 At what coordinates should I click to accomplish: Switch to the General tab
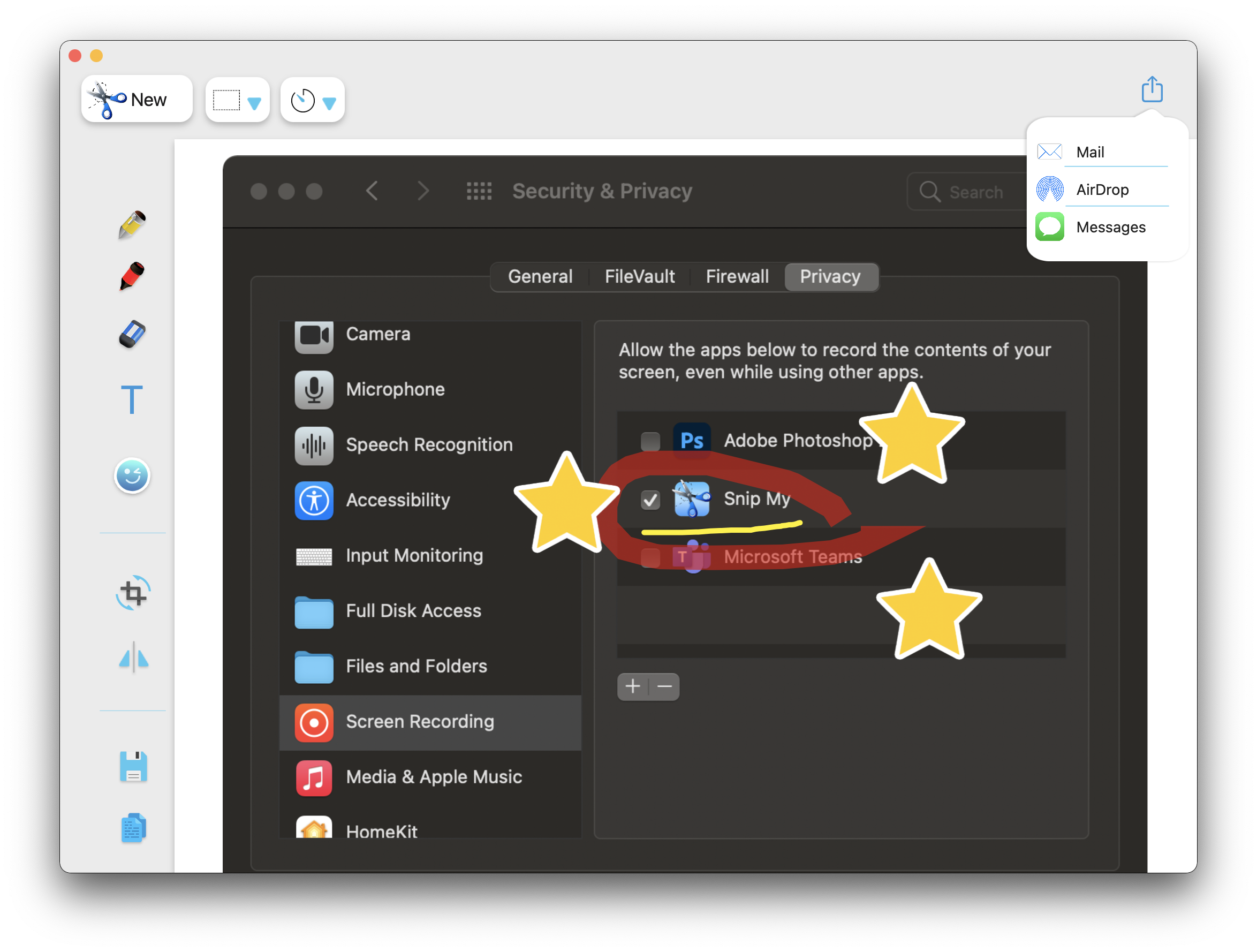tap(540, 277)
